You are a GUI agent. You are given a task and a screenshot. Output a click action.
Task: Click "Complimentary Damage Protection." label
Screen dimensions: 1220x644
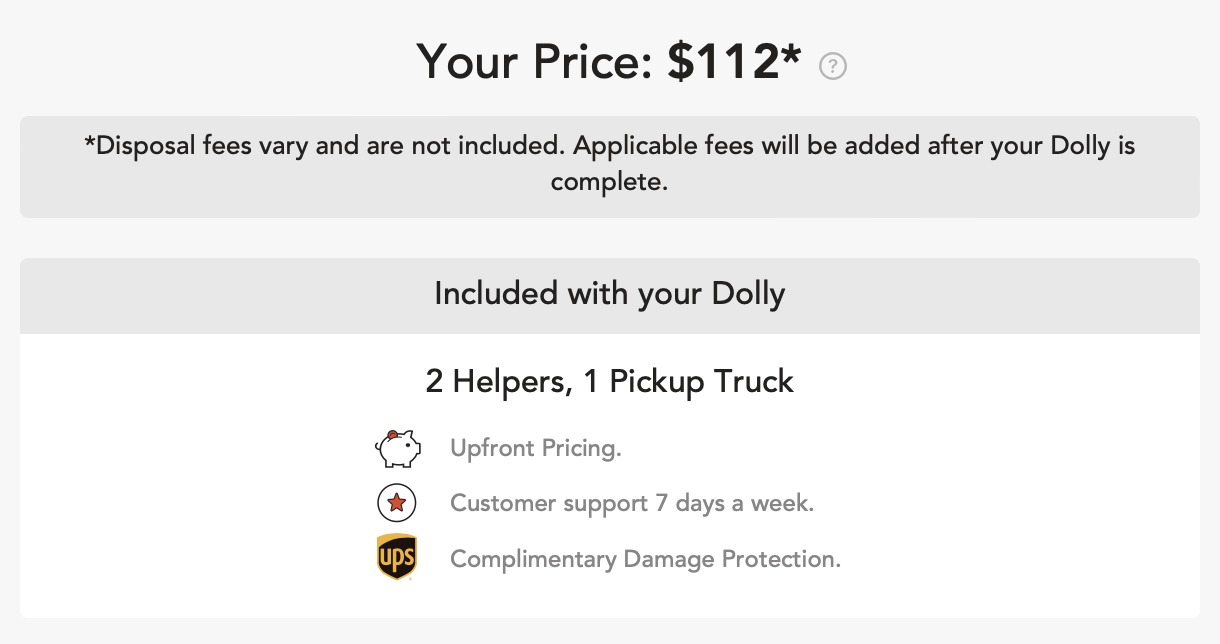pos(645,559)
